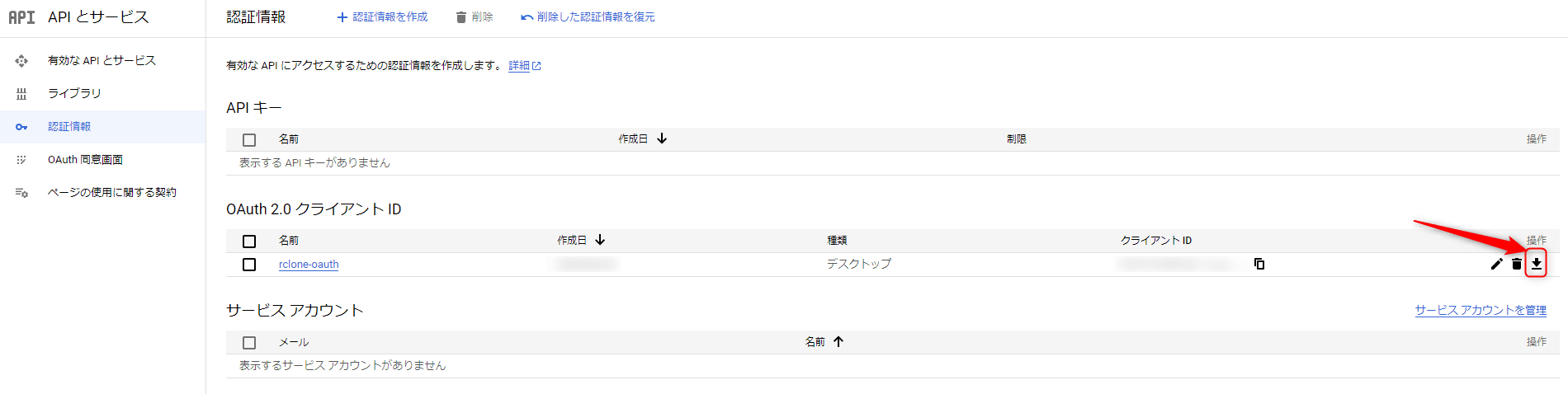Screen dimensions: 1568x394
Task: Sort OAuth clients by 作成日 arrow
Action: (600, 240)
